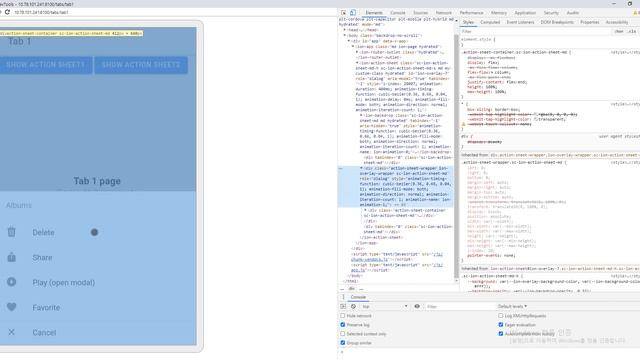Click the X icon beside Cancel
The width and height of the screenshot is (640, 360).
[x=11, y=332]
